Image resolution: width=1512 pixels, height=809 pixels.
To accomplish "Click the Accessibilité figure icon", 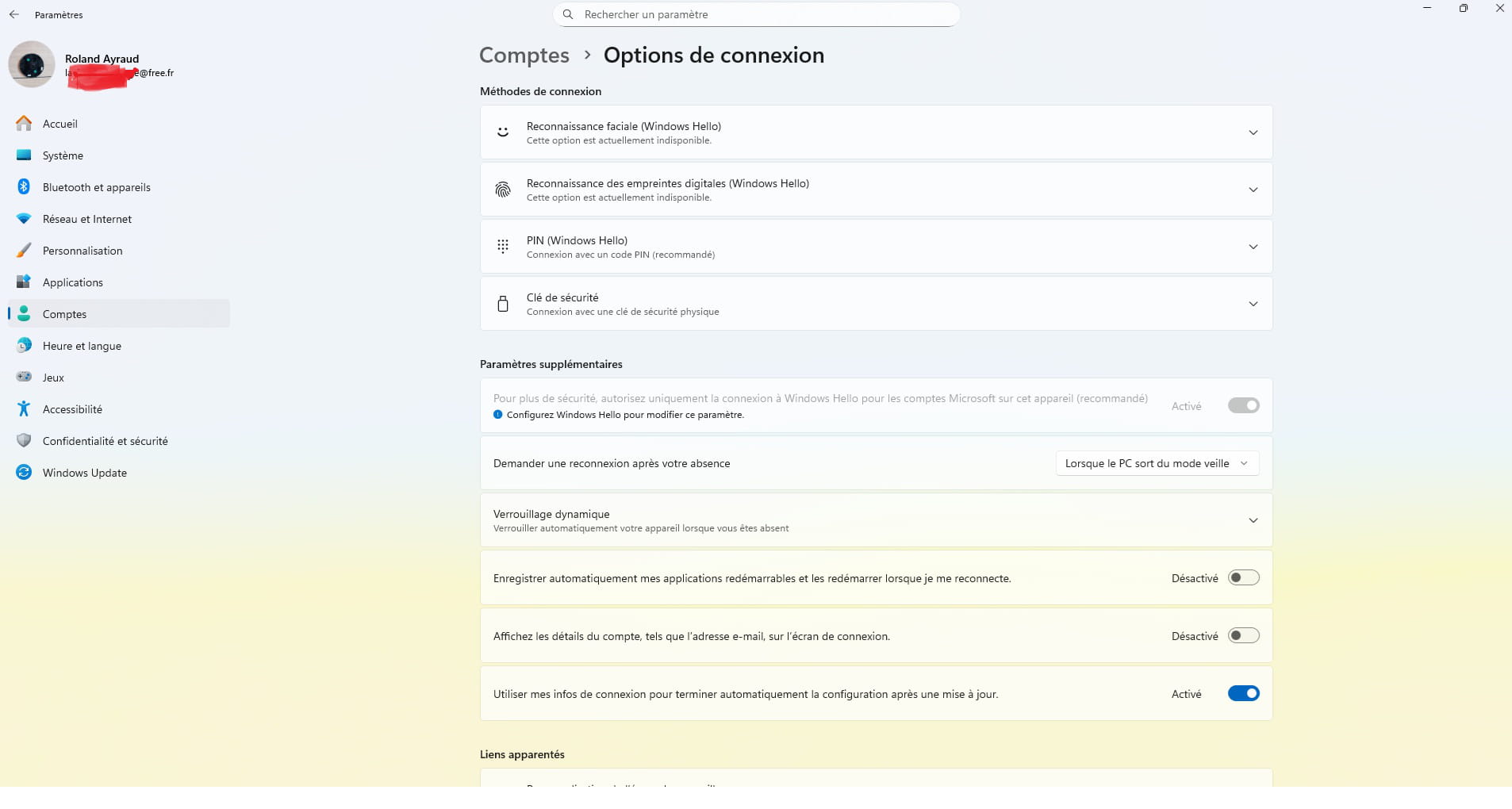I will point(24,409).
